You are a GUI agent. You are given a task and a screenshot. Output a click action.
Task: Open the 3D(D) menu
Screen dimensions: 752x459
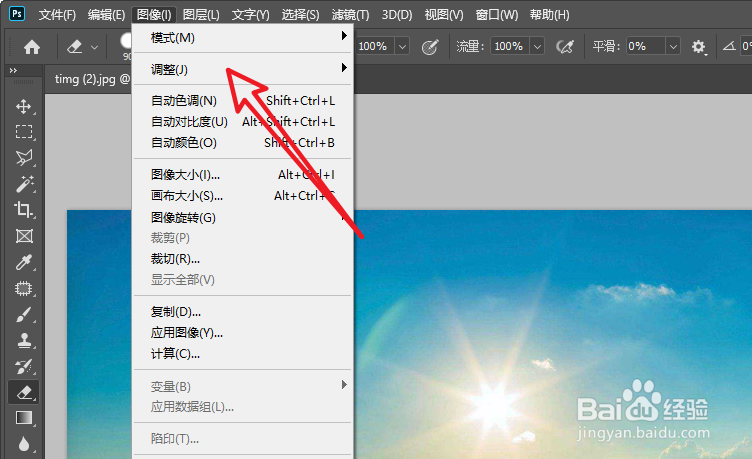[x=397, y=15]
